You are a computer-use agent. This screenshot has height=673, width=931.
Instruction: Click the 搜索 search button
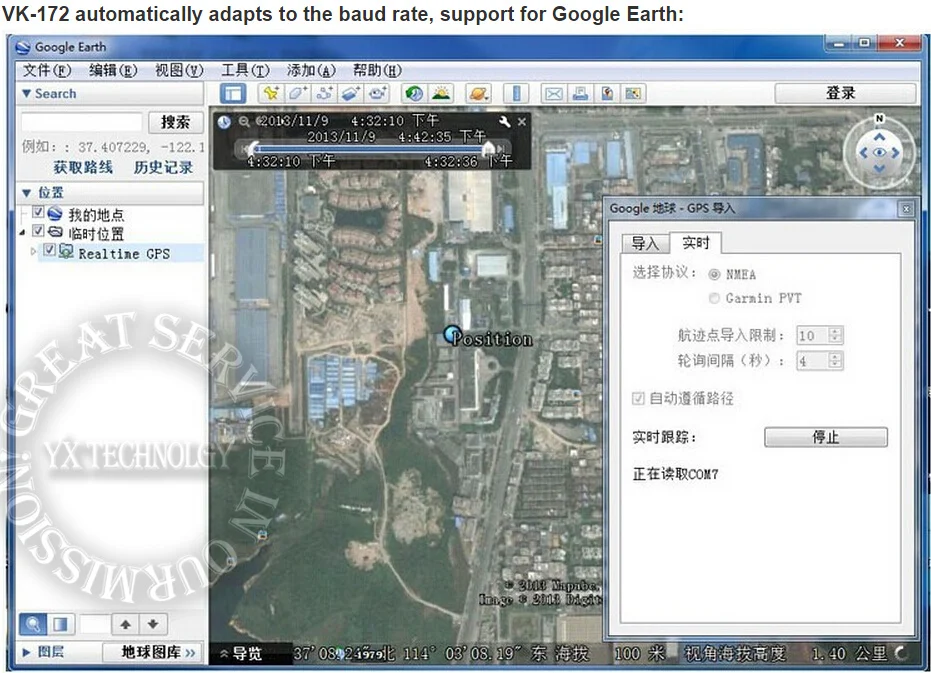[175, 122]
